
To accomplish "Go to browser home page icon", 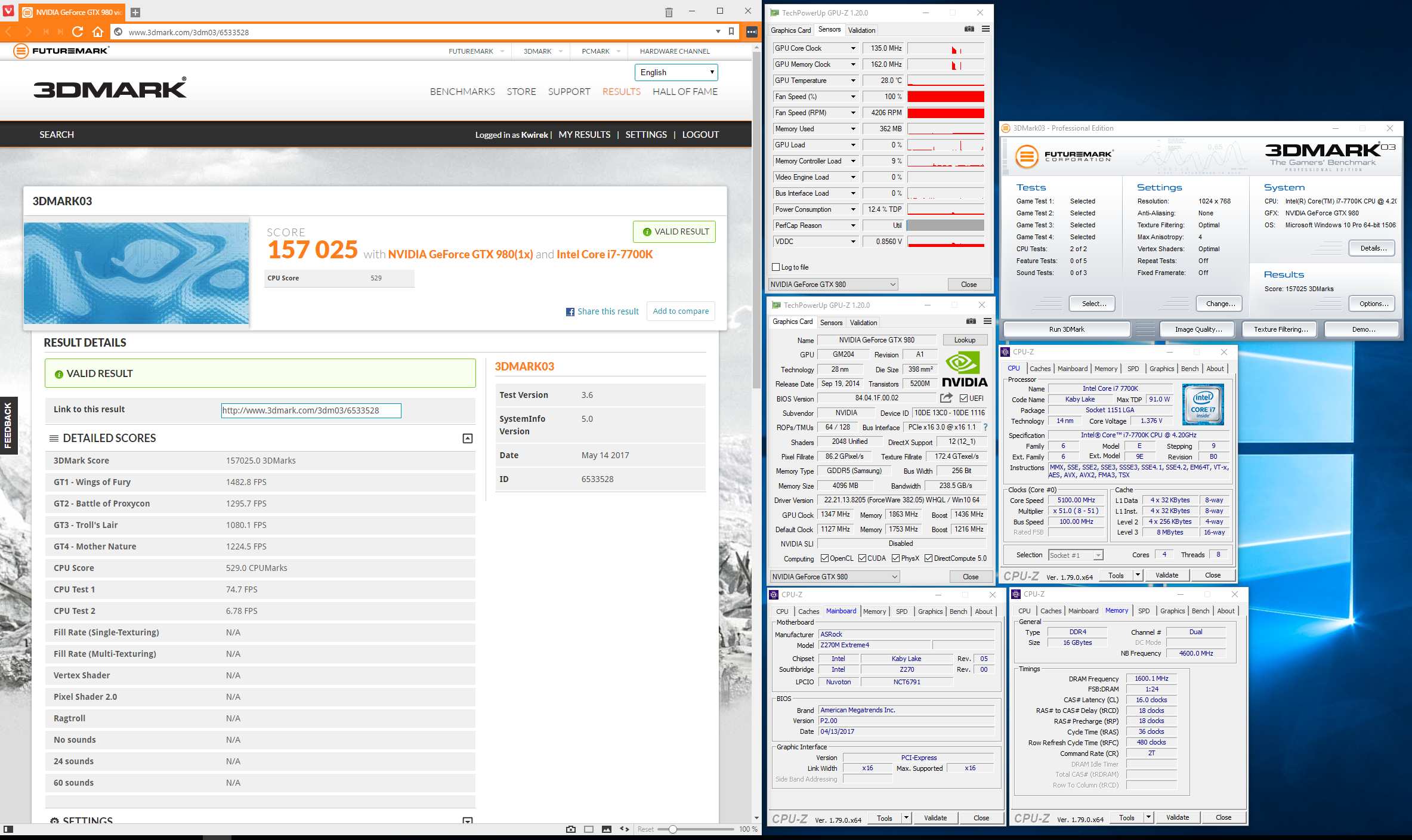I will (x=98, y=32).
